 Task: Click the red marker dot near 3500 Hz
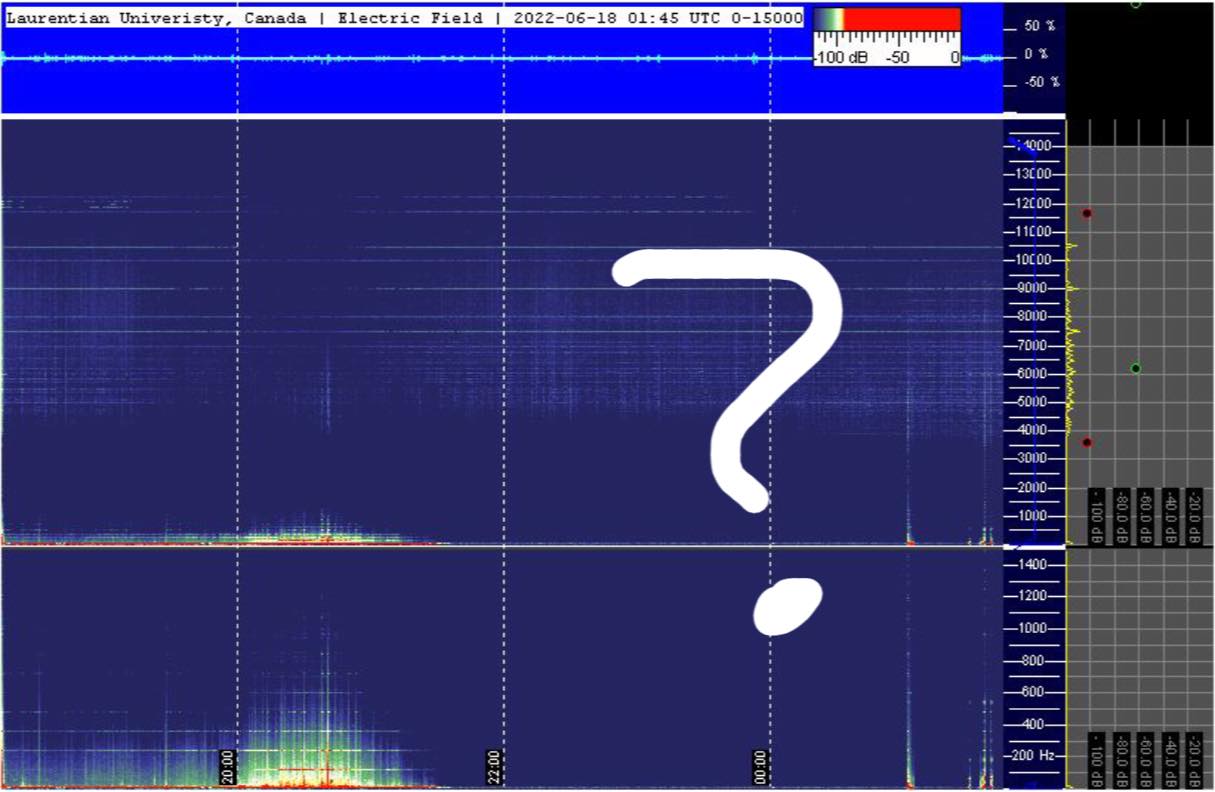click(x=1087, y=442)
